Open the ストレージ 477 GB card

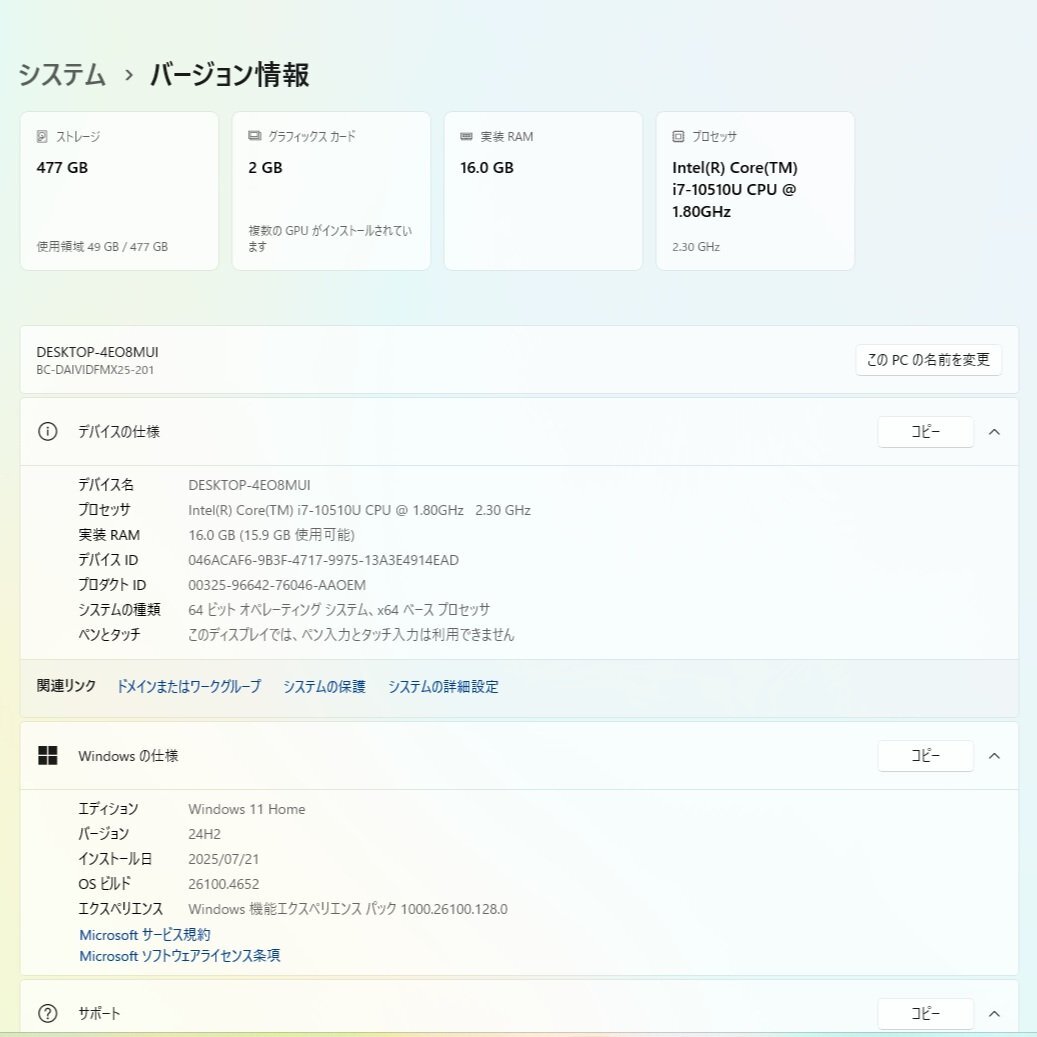coord(119,190)
